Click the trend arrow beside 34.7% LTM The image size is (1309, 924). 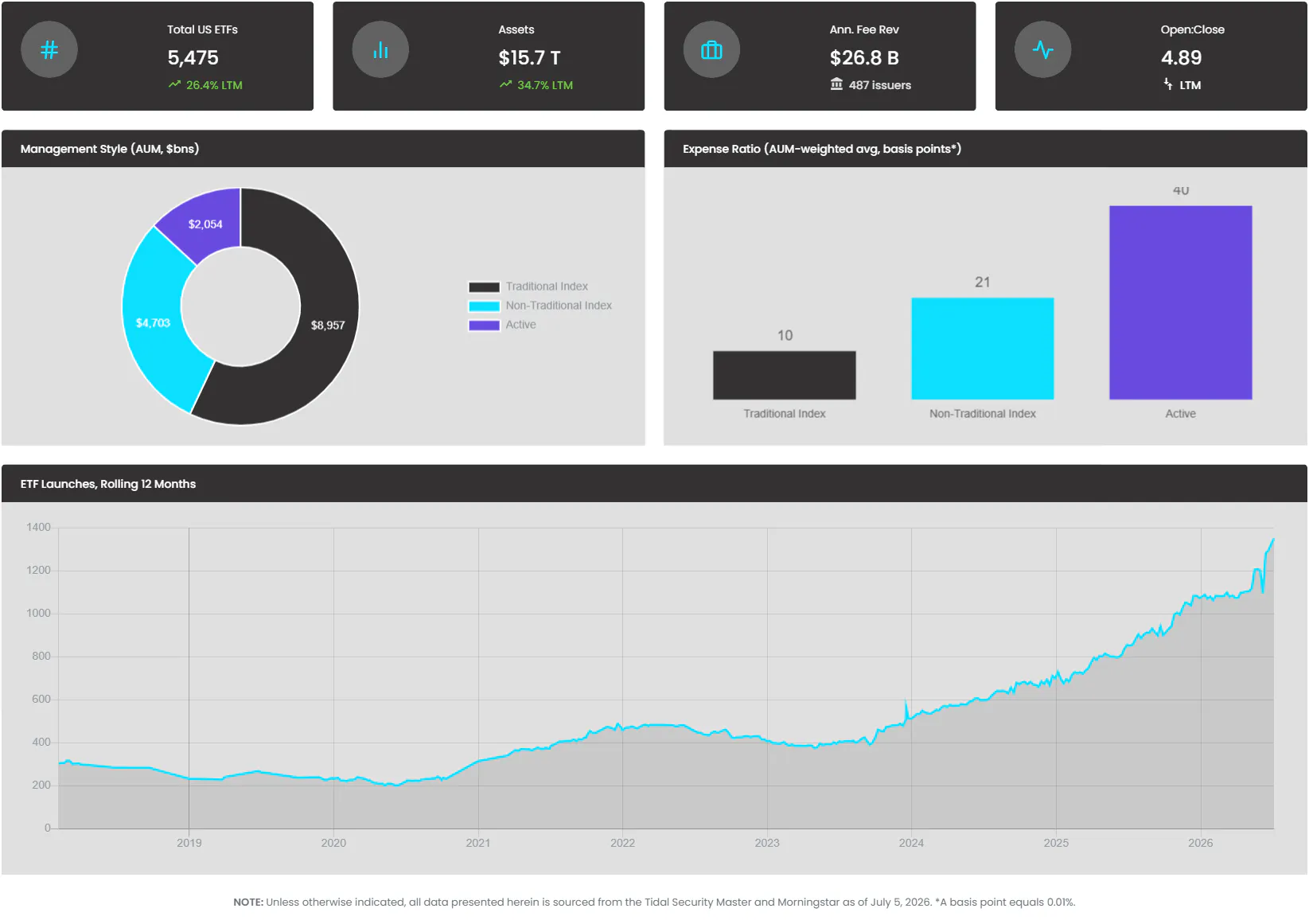(x=505, y=84)
